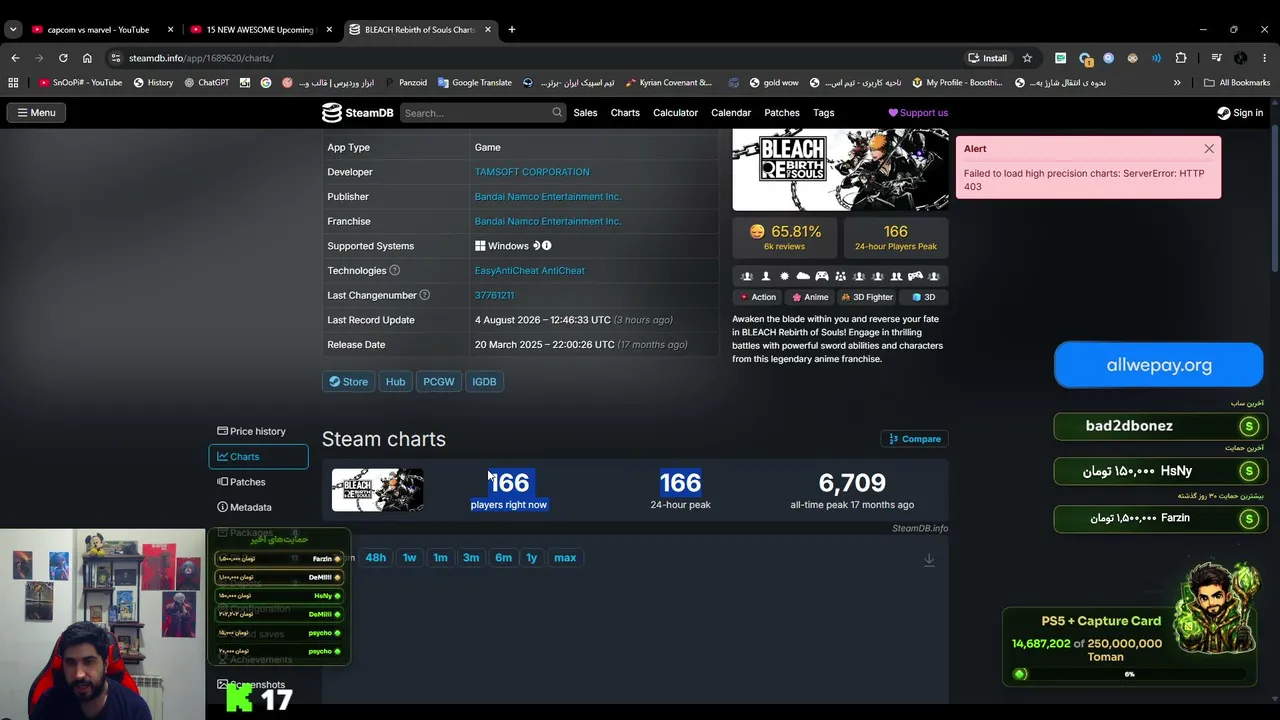This screenshot has width=1280, height=720.
Task: Reload the page with the refresh icon
Action: click(63, 58)
